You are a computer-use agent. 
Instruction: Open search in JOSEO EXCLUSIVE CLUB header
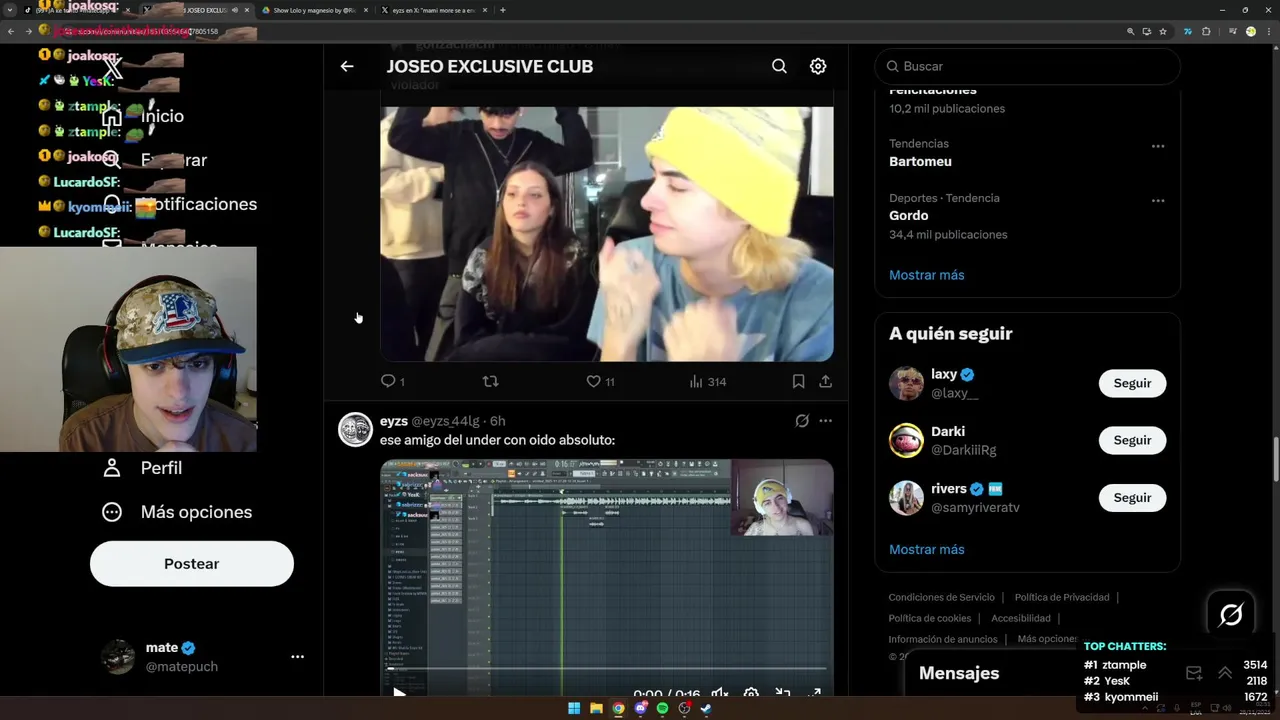click(x=779, y=66)
